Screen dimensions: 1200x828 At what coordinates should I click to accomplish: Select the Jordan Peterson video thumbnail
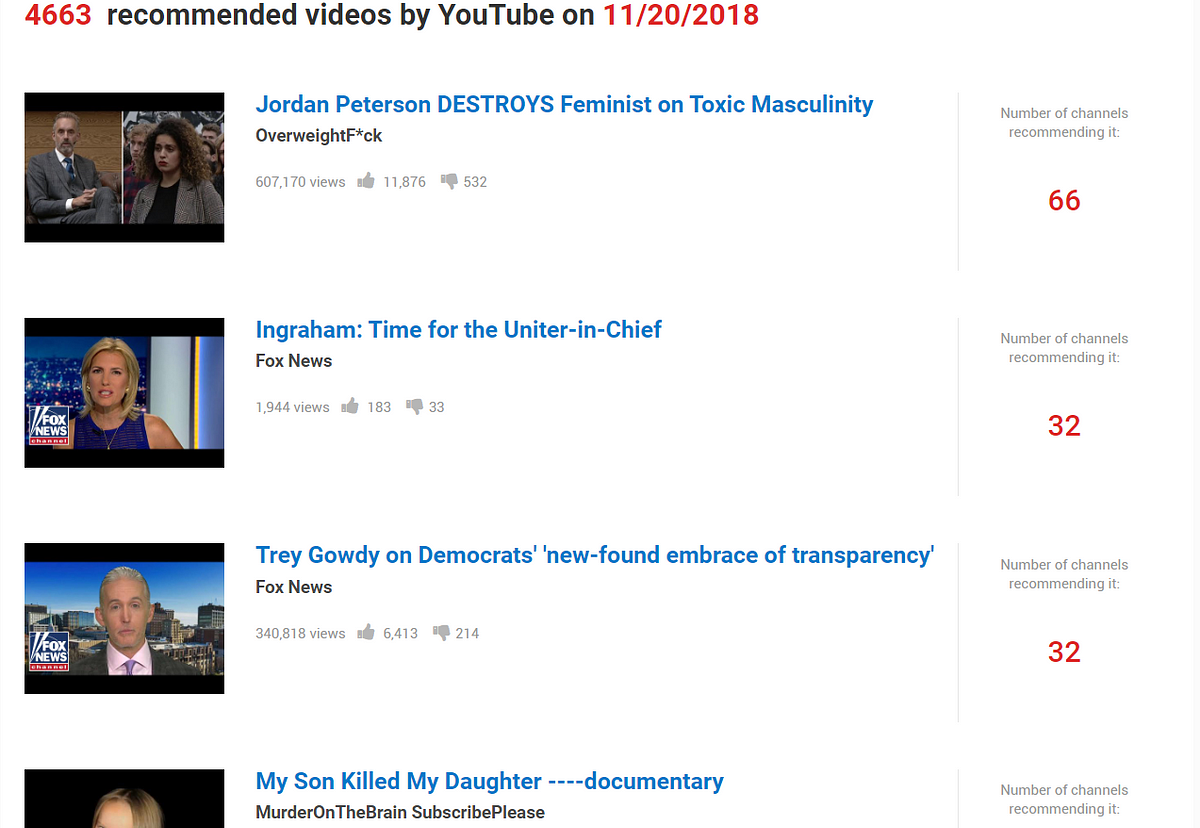click(x=124, y=167)
